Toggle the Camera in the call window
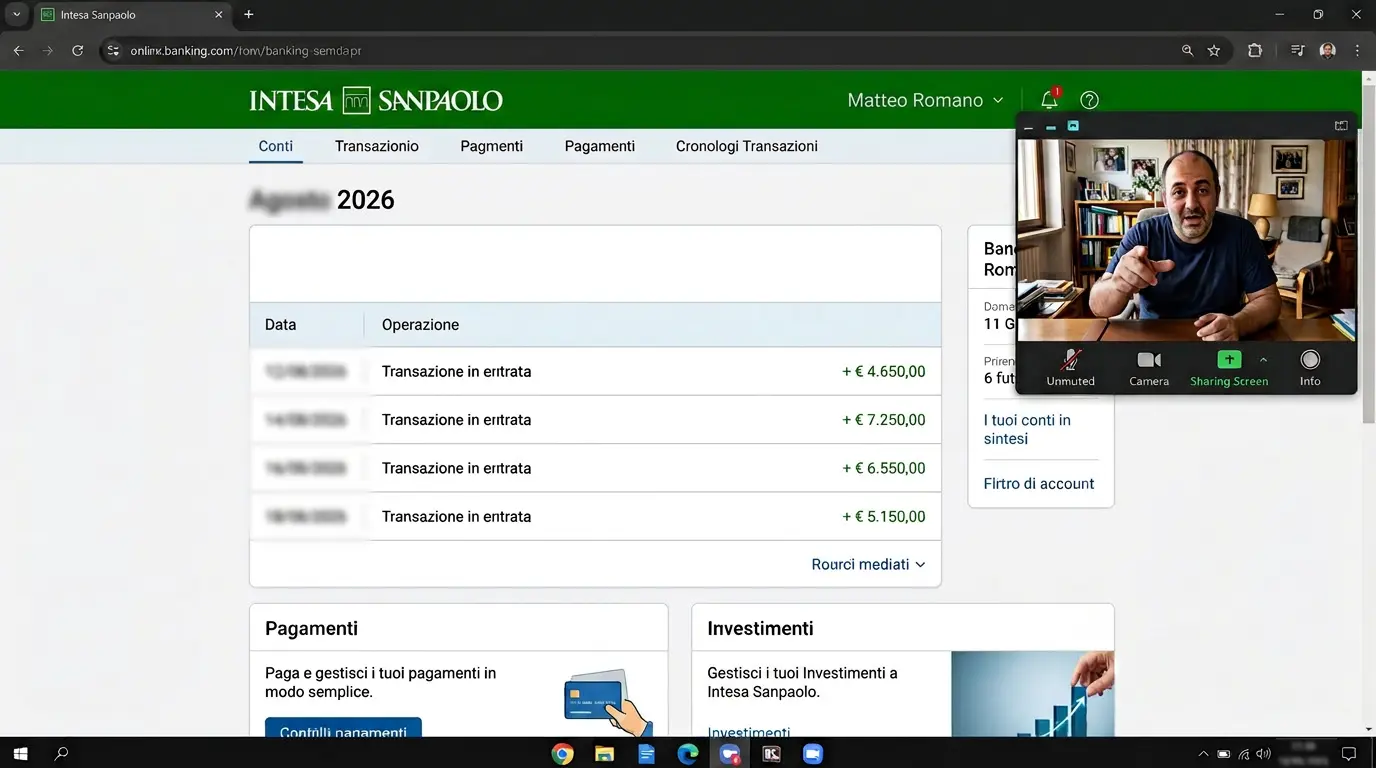The width and height of the screenshot is (1376, 768). (x=1149, y=369)
